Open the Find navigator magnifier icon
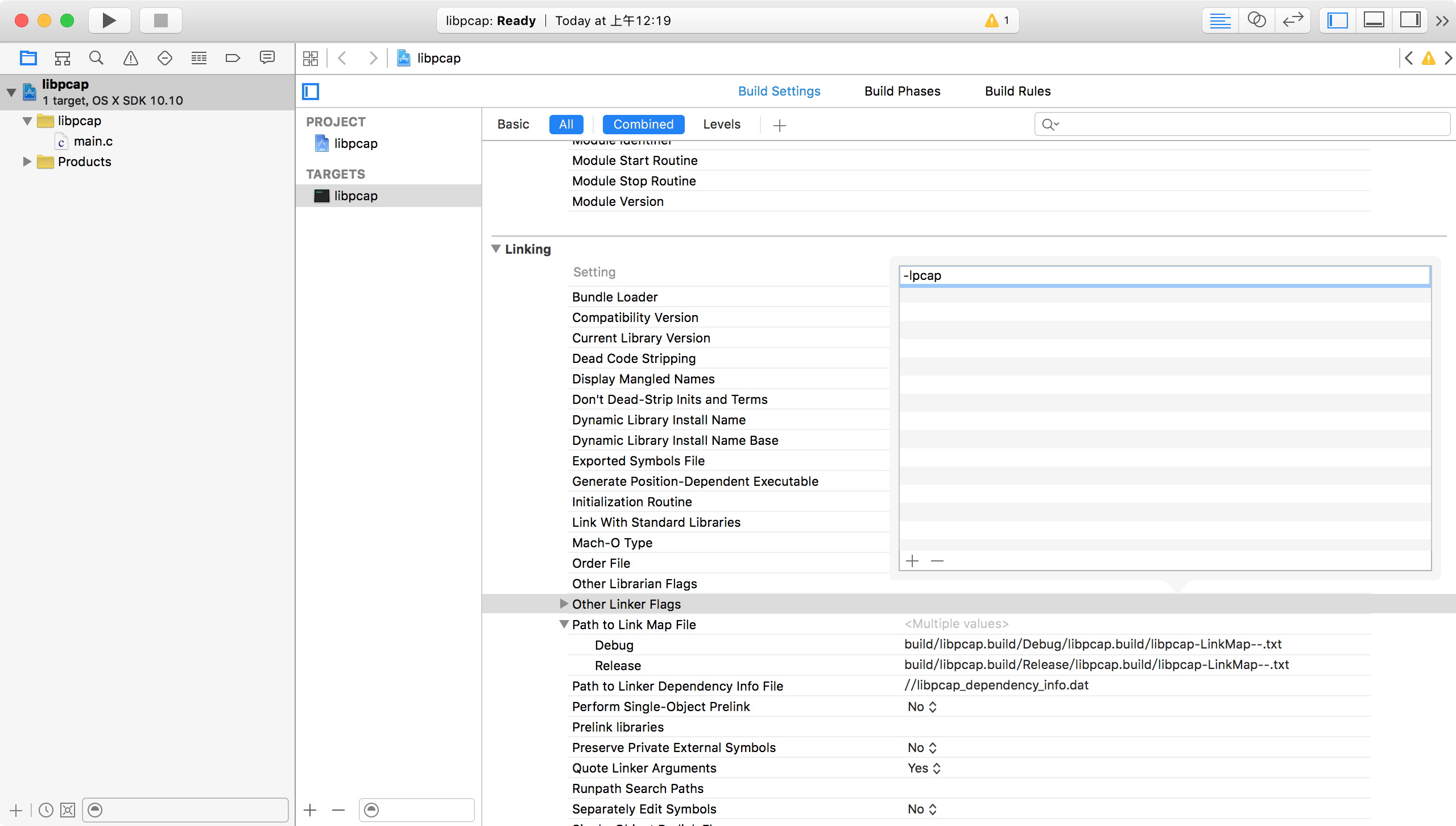This screenshot has width=1456, height=826. (96, 58)
